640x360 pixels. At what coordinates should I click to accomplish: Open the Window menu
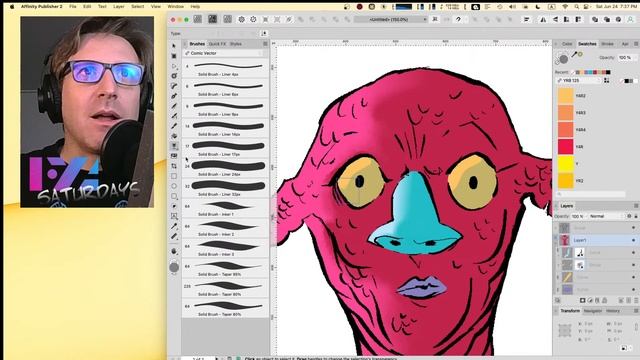click(176, 7)
